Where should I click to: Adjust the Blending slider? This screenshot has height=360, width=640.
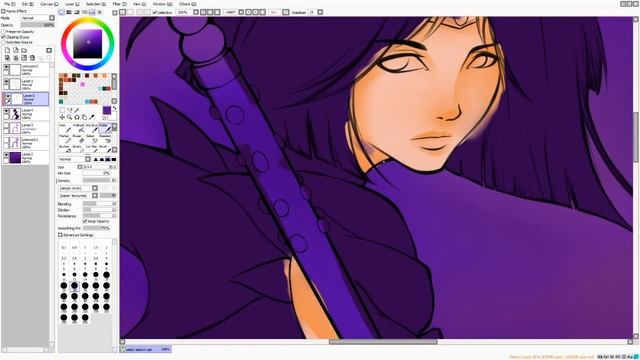(x=100, y=204)
